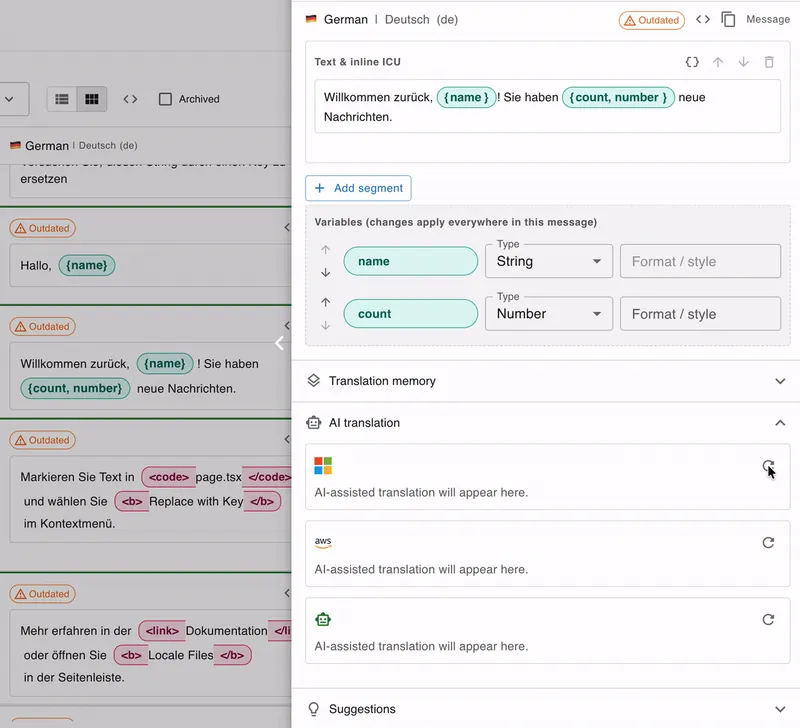Click <code> tag in Markieren message

[168, 477]
